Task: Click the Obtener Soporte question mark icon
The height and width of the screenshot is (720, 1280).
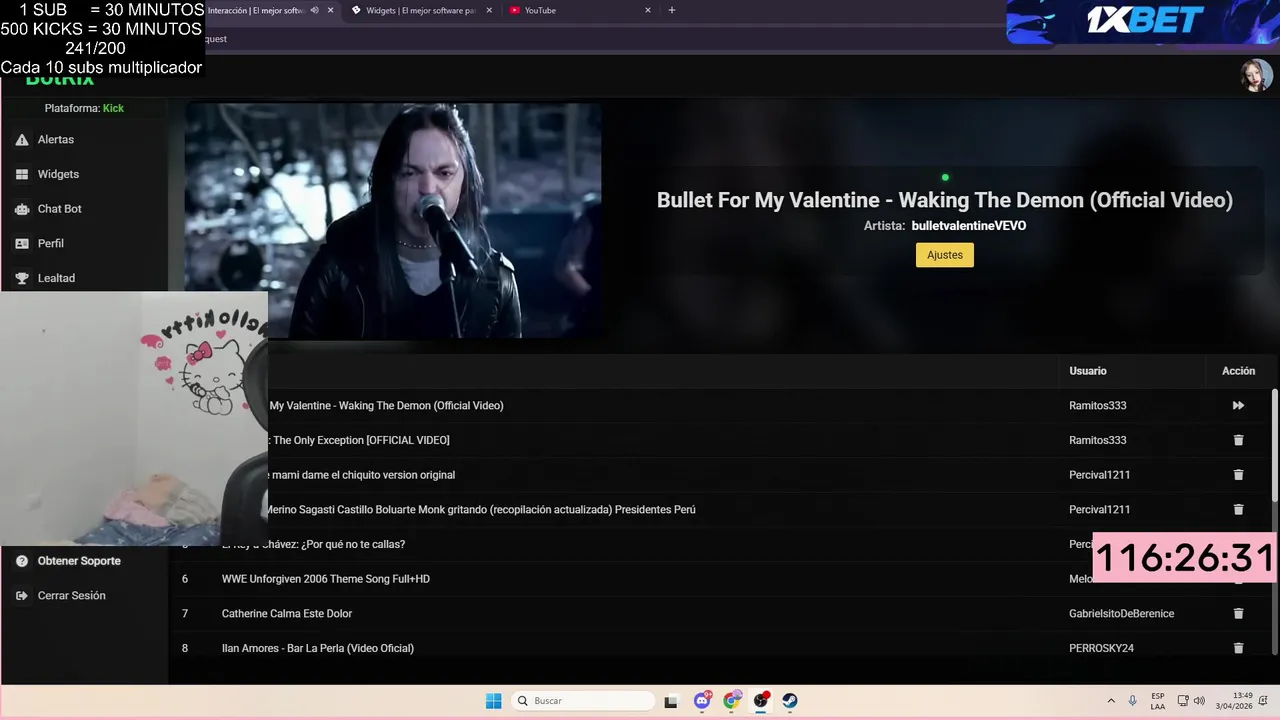Action: pyautogui.click(x=22, y=561)
